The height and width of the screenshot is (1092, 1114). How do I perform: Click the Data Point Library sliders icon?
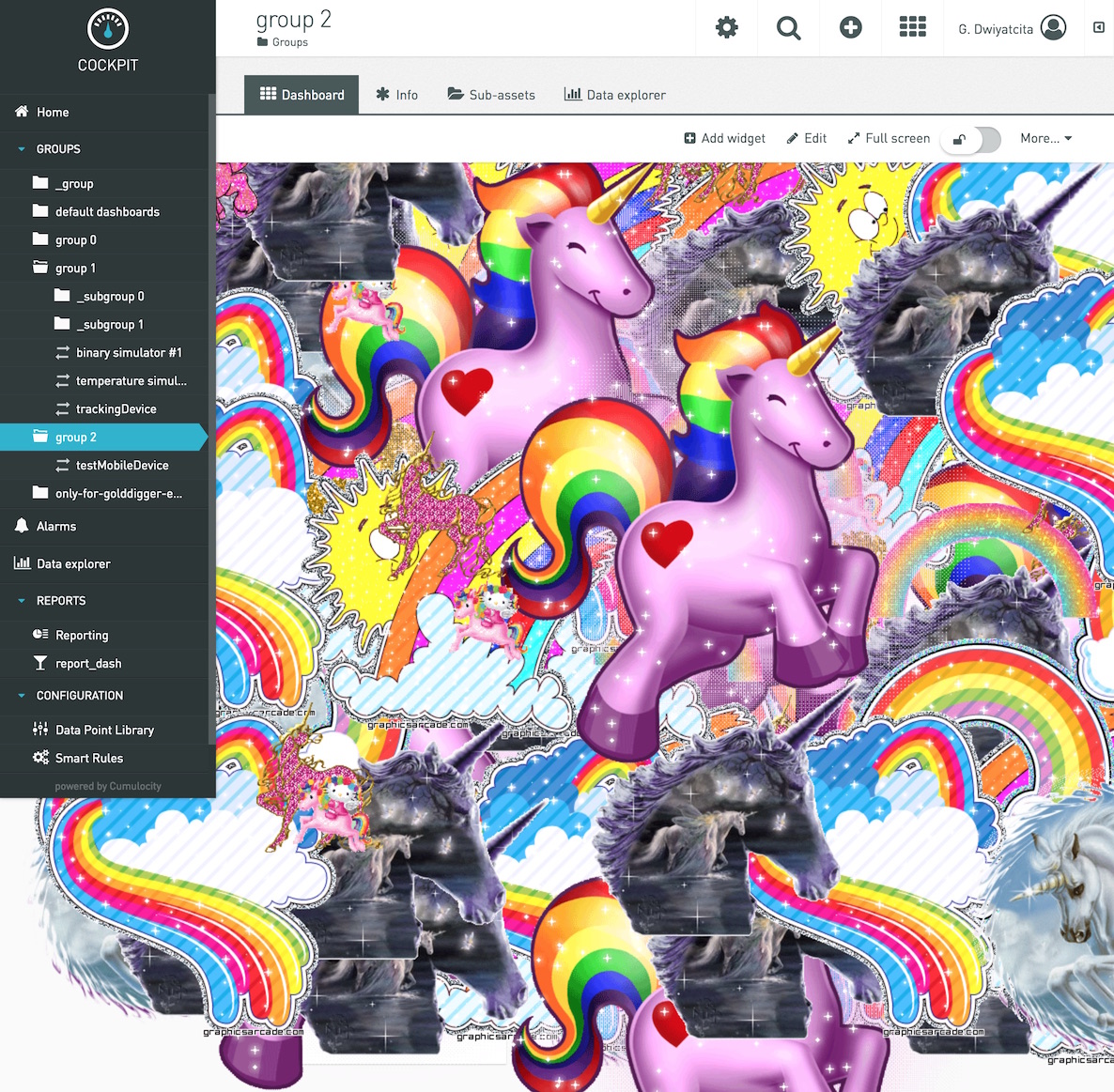[40, 729]
